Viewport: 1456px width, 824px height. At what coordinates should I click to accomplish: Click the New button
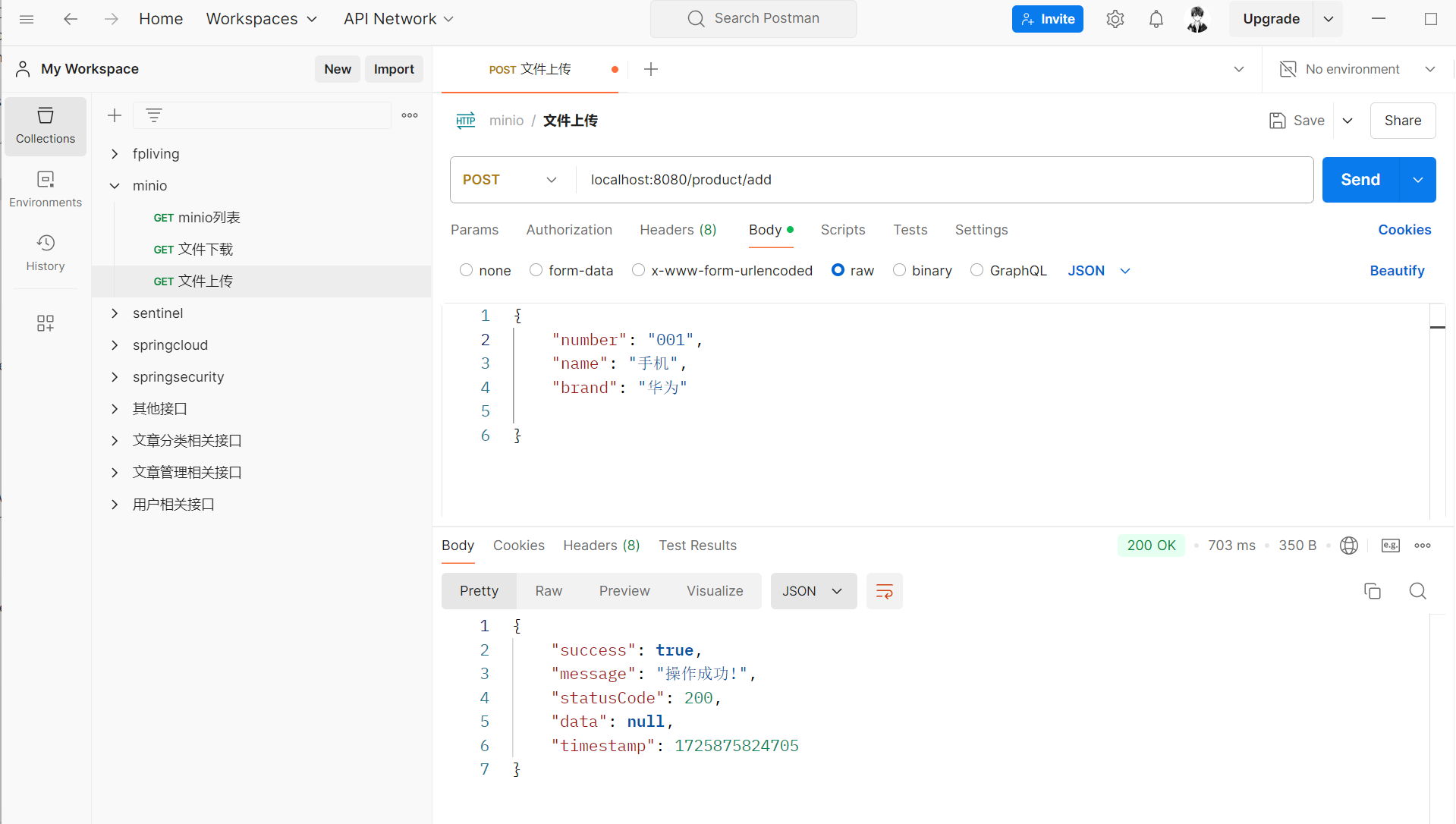[x=338, y=69]
